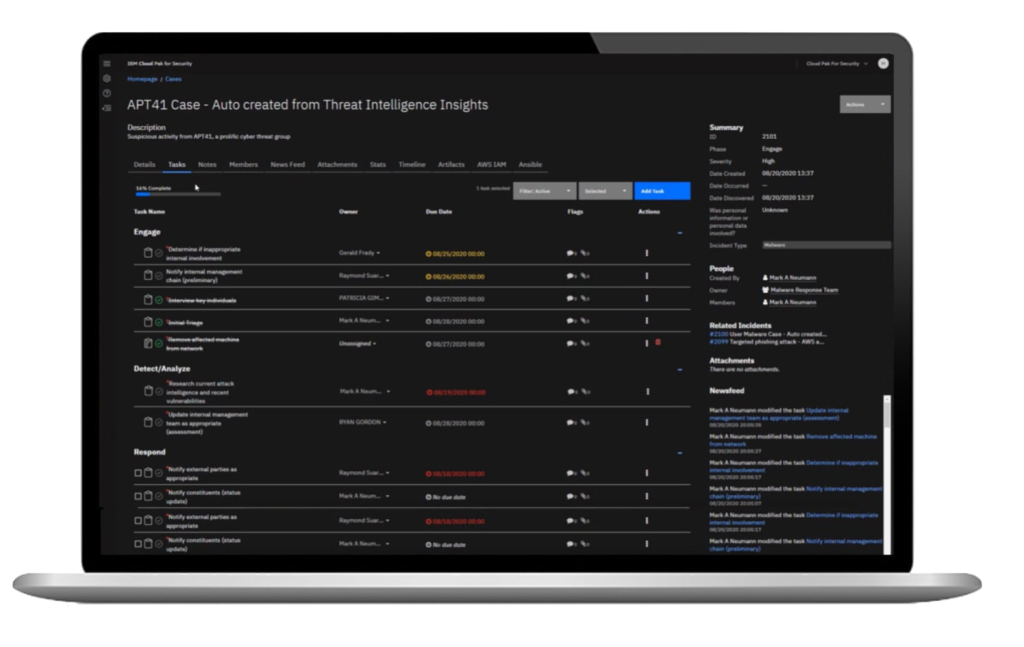Toggle green completion check for Interview key individuals
This screenshot has width=1024, height=647.
point(159,300)
